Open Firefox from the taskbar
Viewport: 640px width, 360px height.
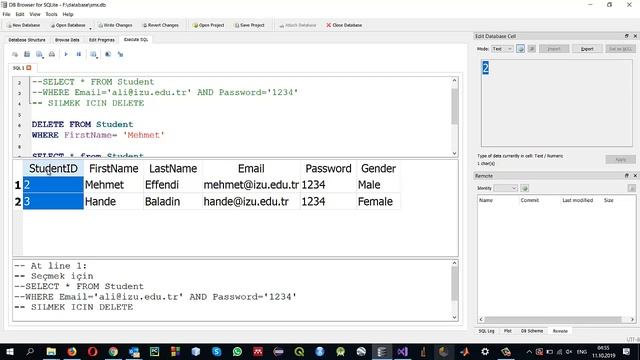tap(72, 351)
